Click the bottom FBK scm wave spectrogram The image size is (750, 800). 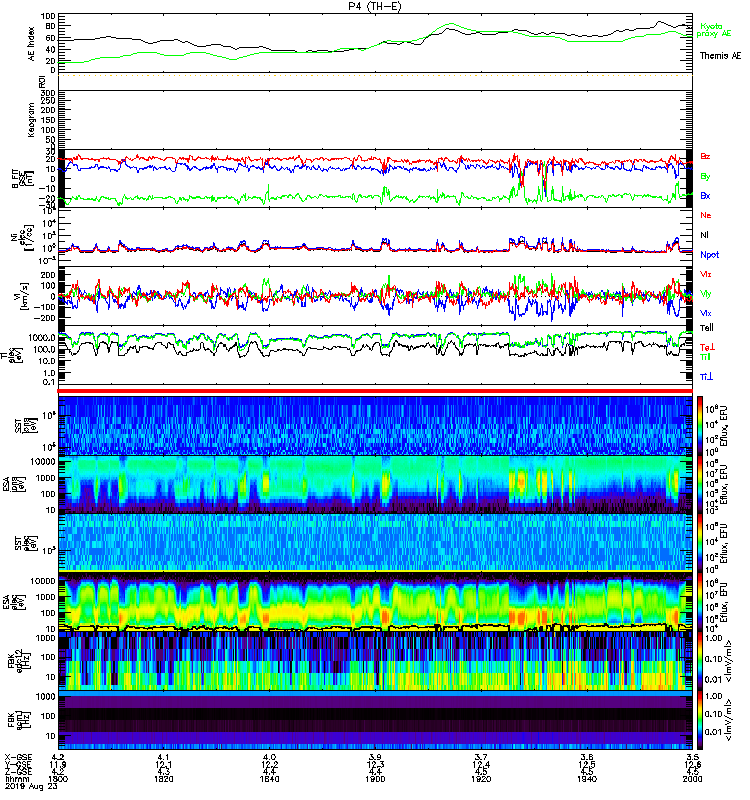tap(375, 719)
